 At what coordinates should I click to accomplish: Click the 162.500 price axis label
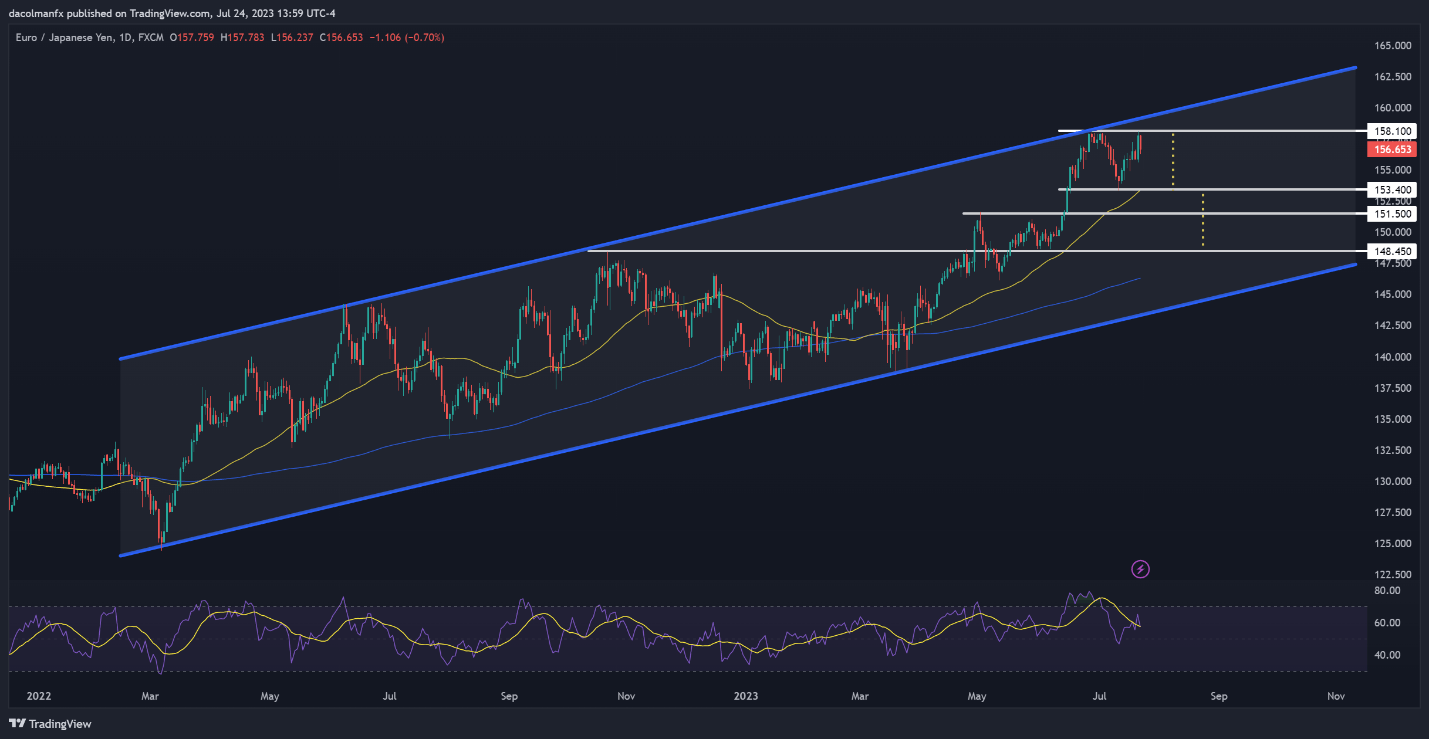pyautogui.click(x=1391, y=77)
